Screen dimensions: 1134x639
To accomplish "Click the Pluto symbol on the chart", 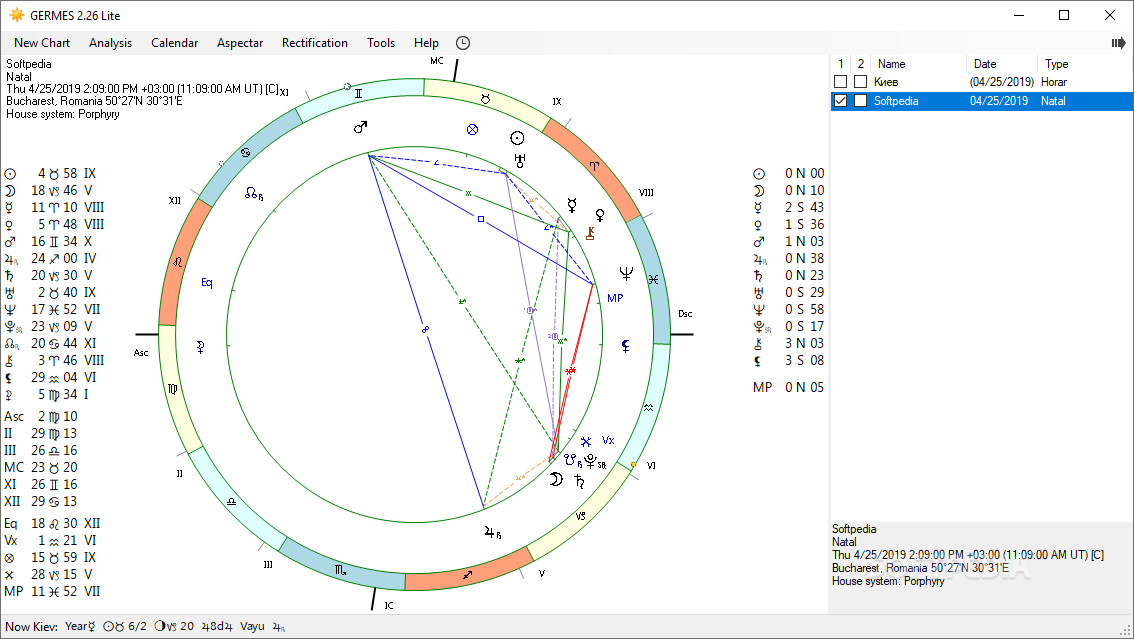I will coord(592,461).
